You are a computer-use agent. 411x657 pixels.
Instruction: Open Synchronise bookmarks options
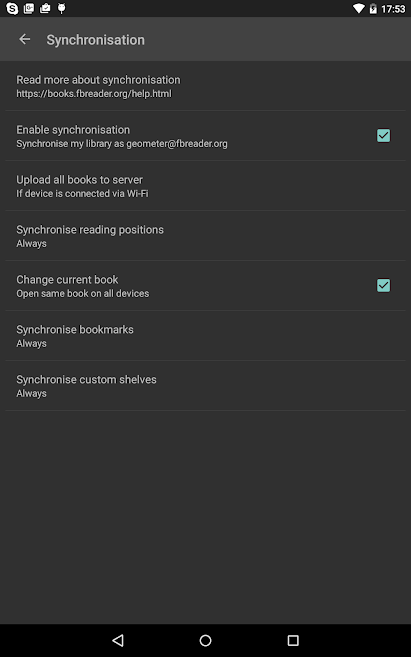click(x=205, y=336)
